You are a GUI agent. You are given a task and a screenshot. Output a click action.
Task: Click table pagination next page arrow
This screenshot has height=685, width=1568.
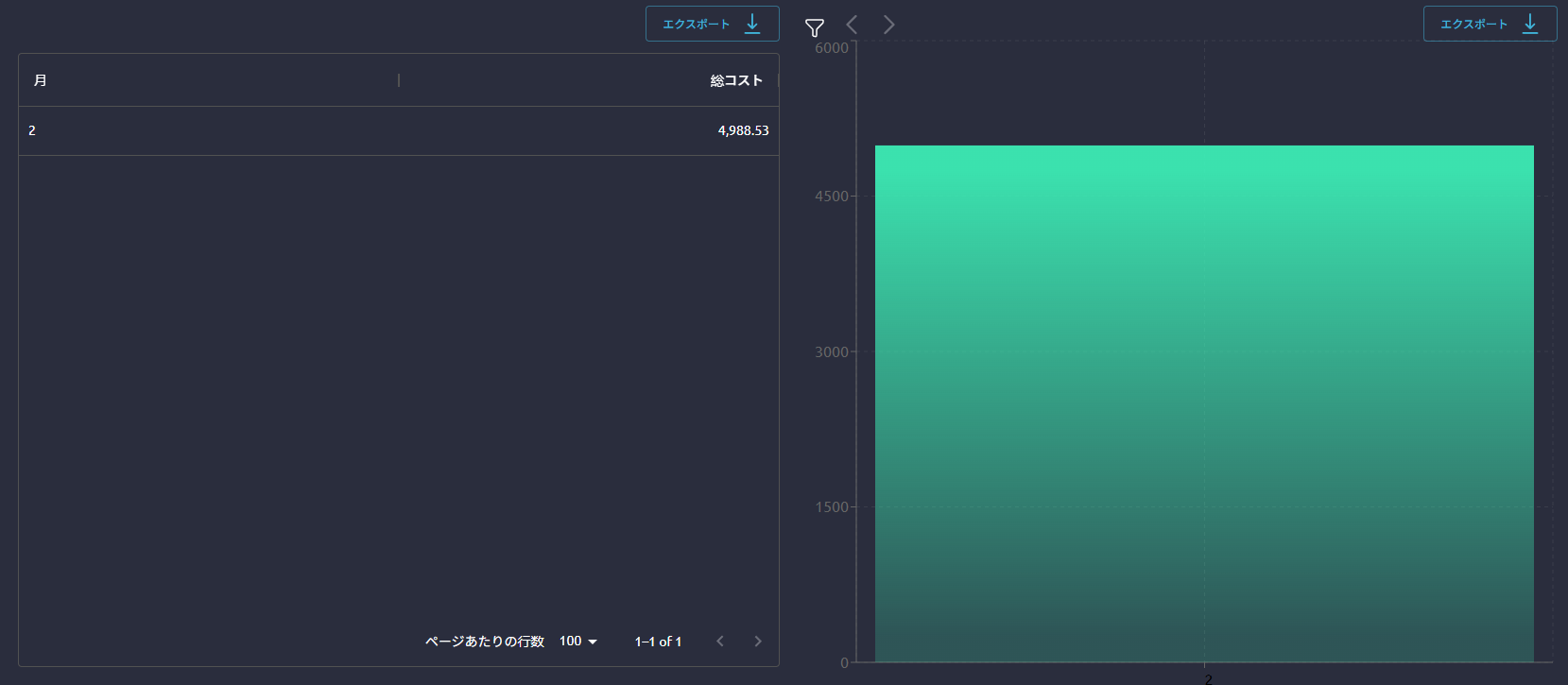pyautogui.click(x=758, y=642)
